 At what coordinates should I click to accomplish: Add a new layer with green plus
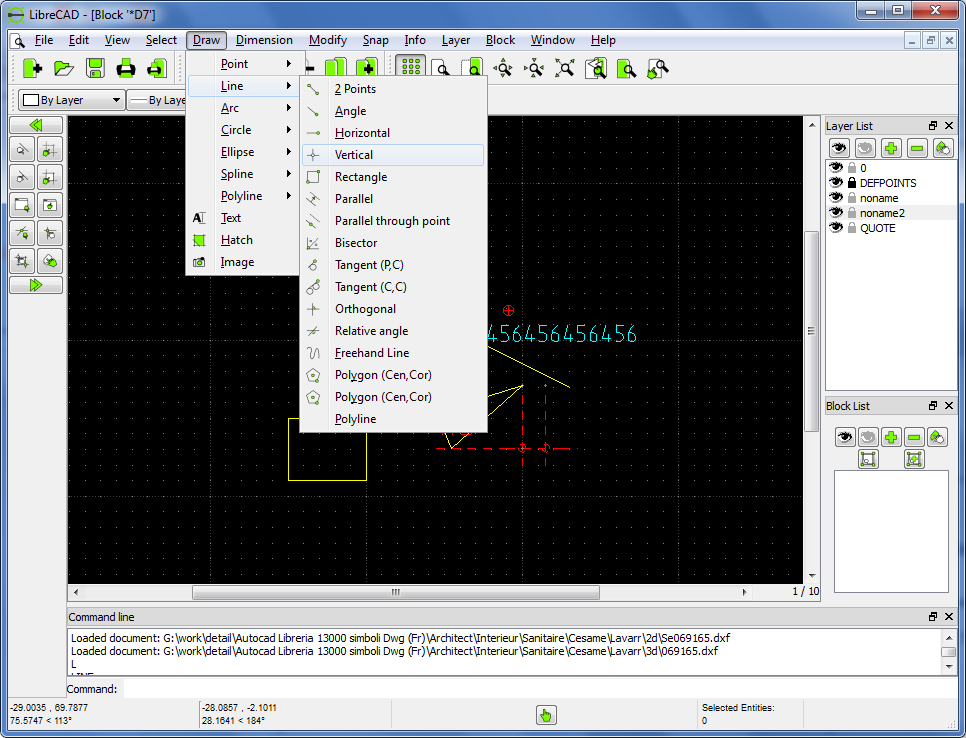pos(891,148)
